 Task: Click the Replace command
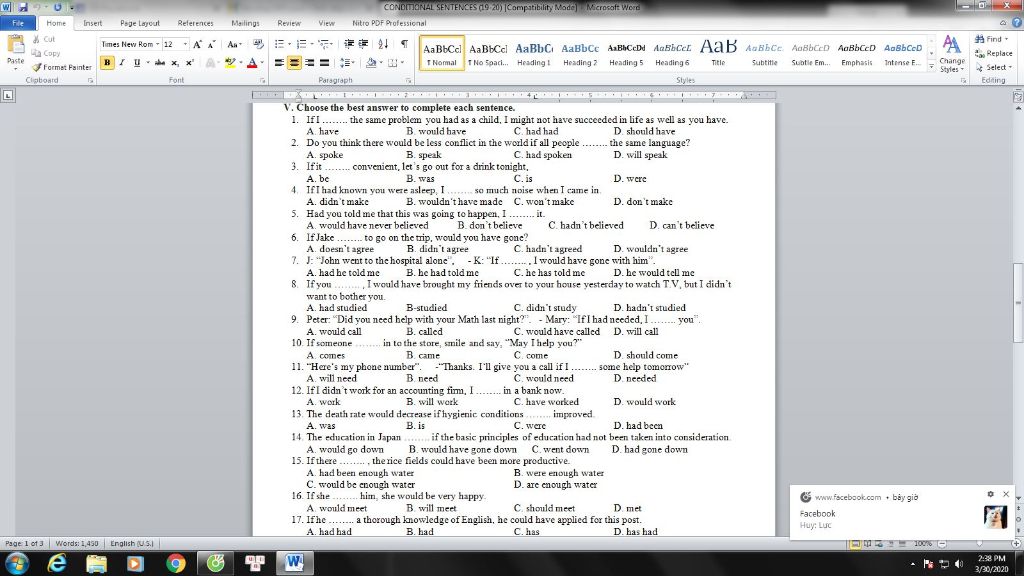[993, 54]
